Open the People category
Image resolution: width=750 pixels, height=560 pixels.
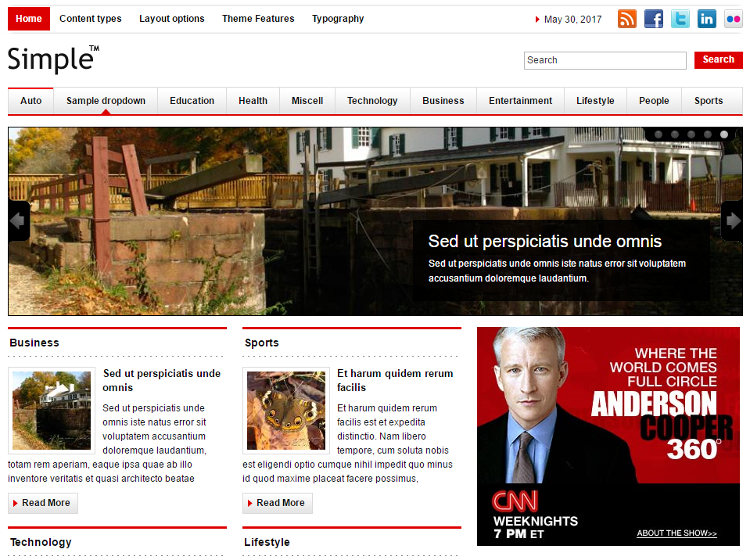[654, 101]
